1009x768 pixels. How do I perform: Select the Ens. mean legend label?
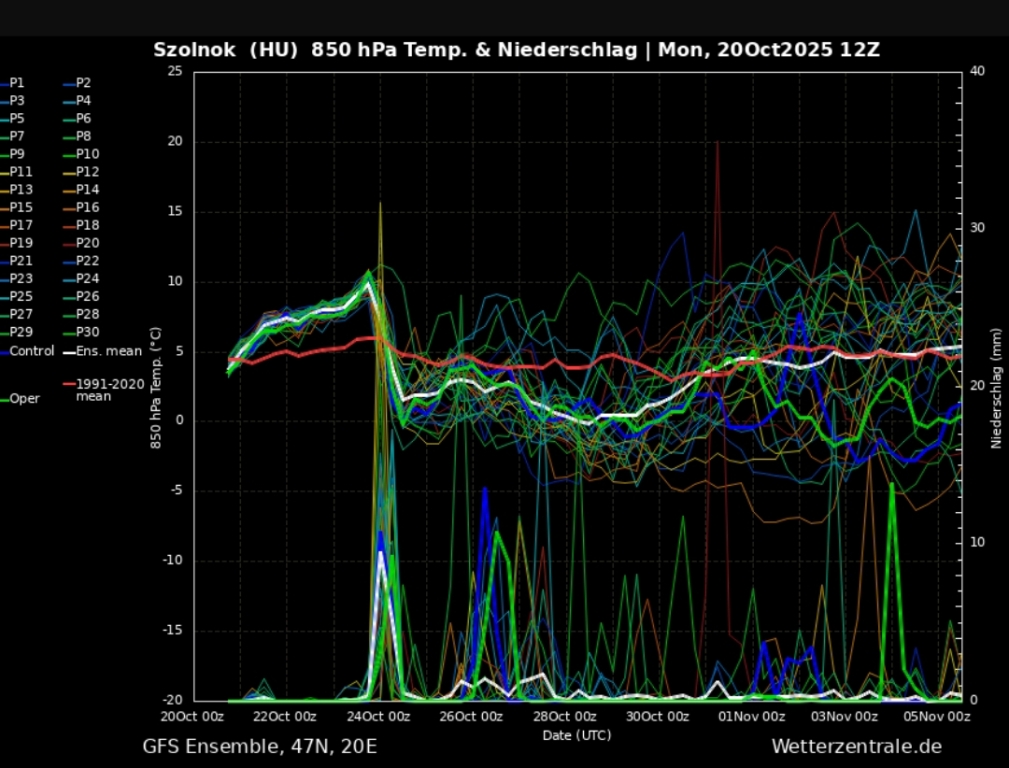[x=109, y=351]
